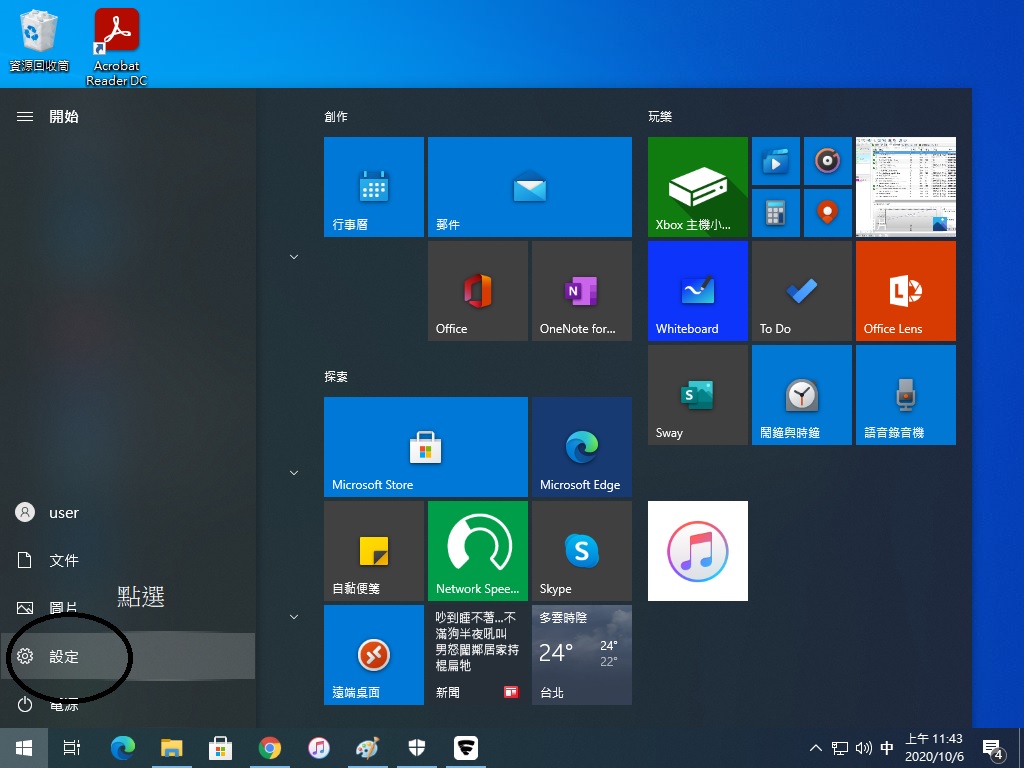The image size is (1024, 768).
Task: Launch the 遠端桌面 remote desktop tile
Action: (x=374, y=655)
